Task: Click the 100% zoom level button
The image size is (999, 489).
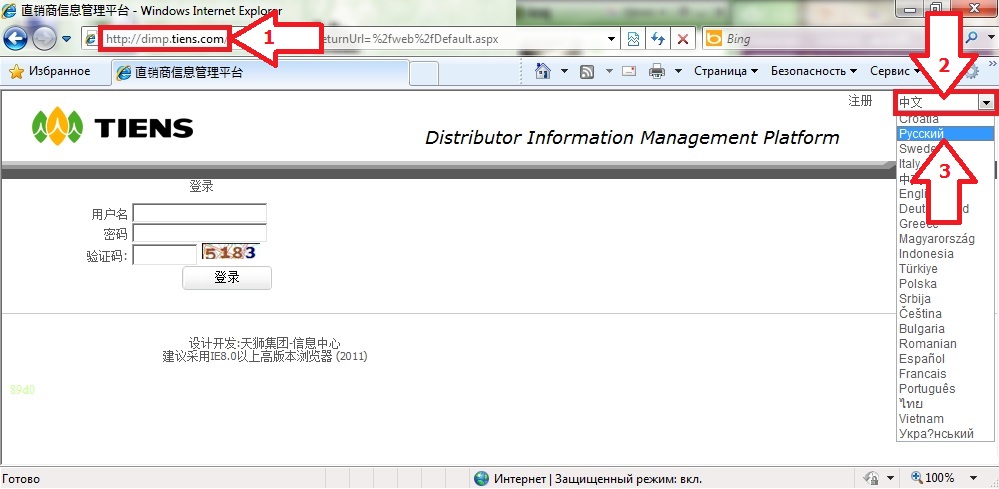Action: pos(933,478)
